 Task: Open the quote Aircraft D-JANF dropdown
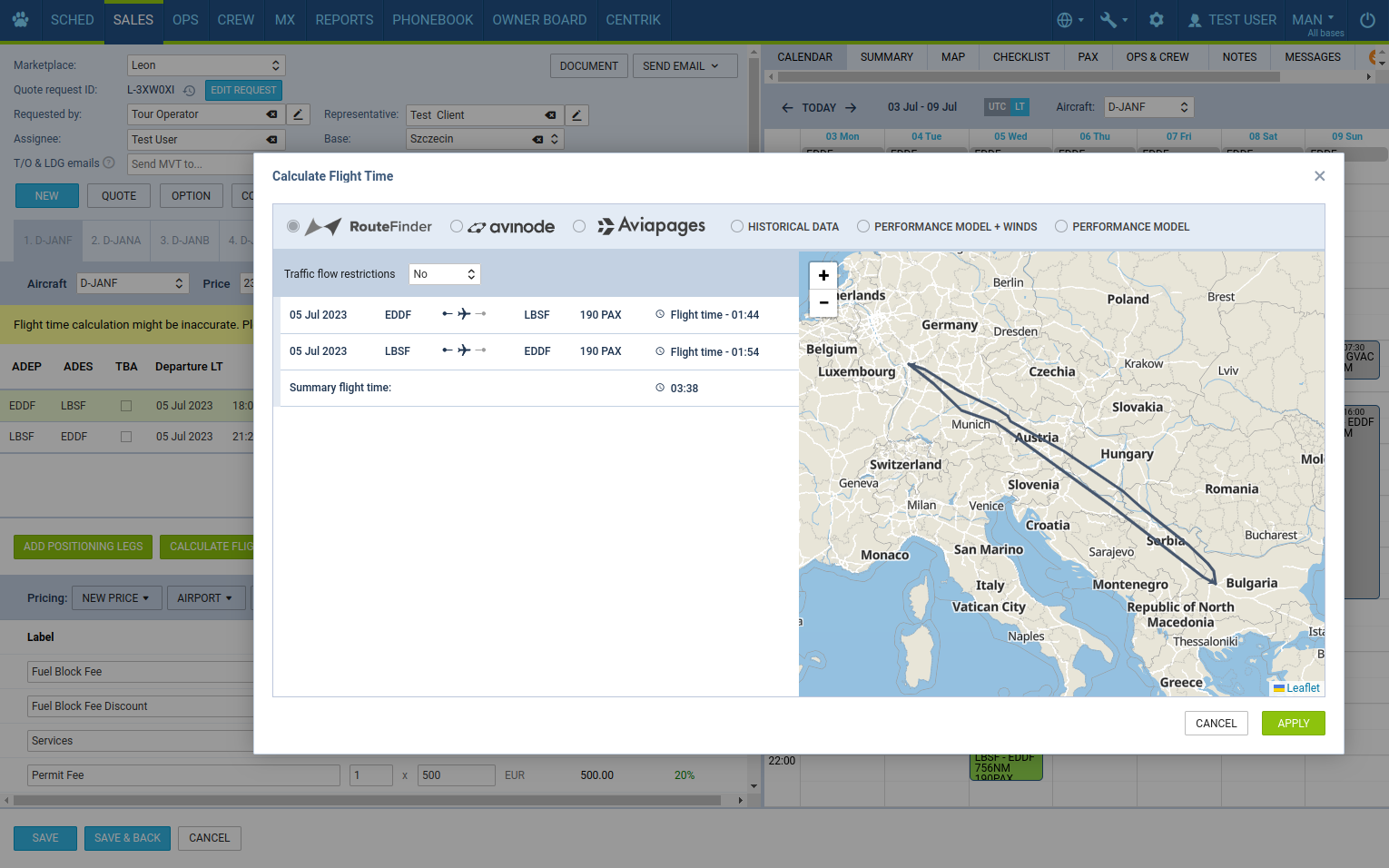click(133, 283)
